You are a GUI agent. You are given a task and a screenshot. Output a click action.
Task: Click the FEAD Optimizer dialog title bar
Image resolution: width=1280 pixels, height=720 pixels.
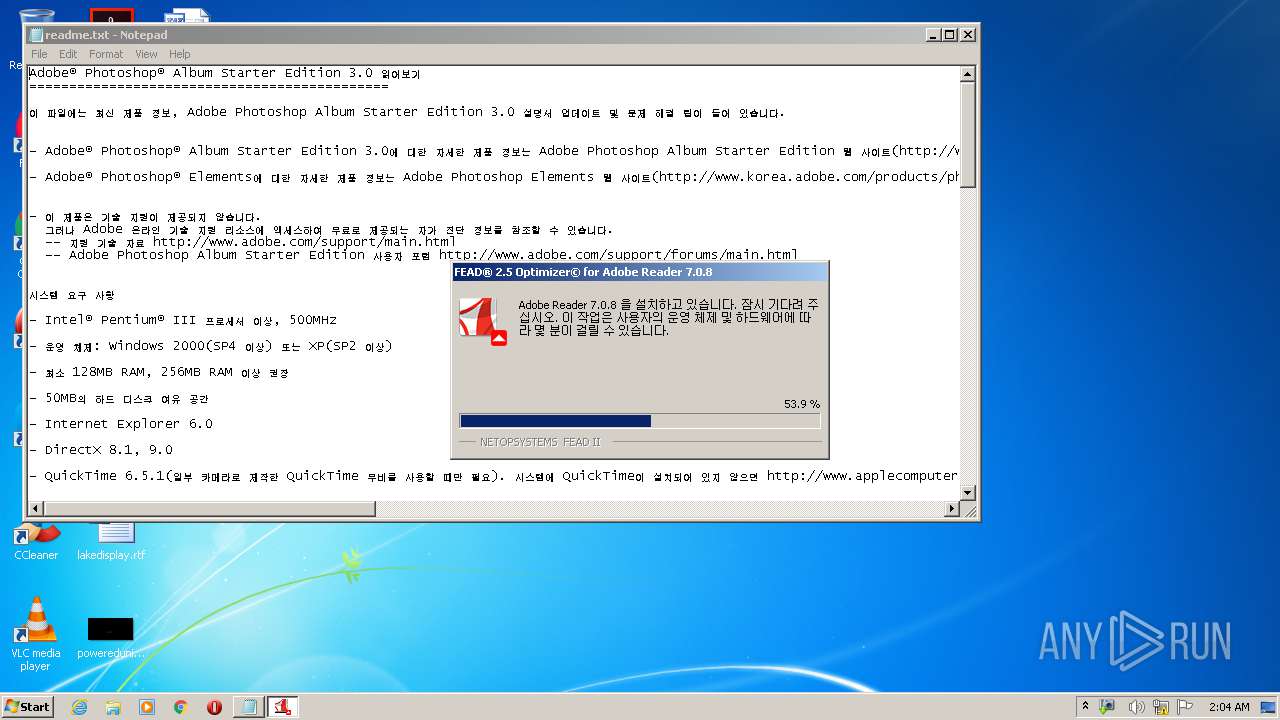[640, 272]
